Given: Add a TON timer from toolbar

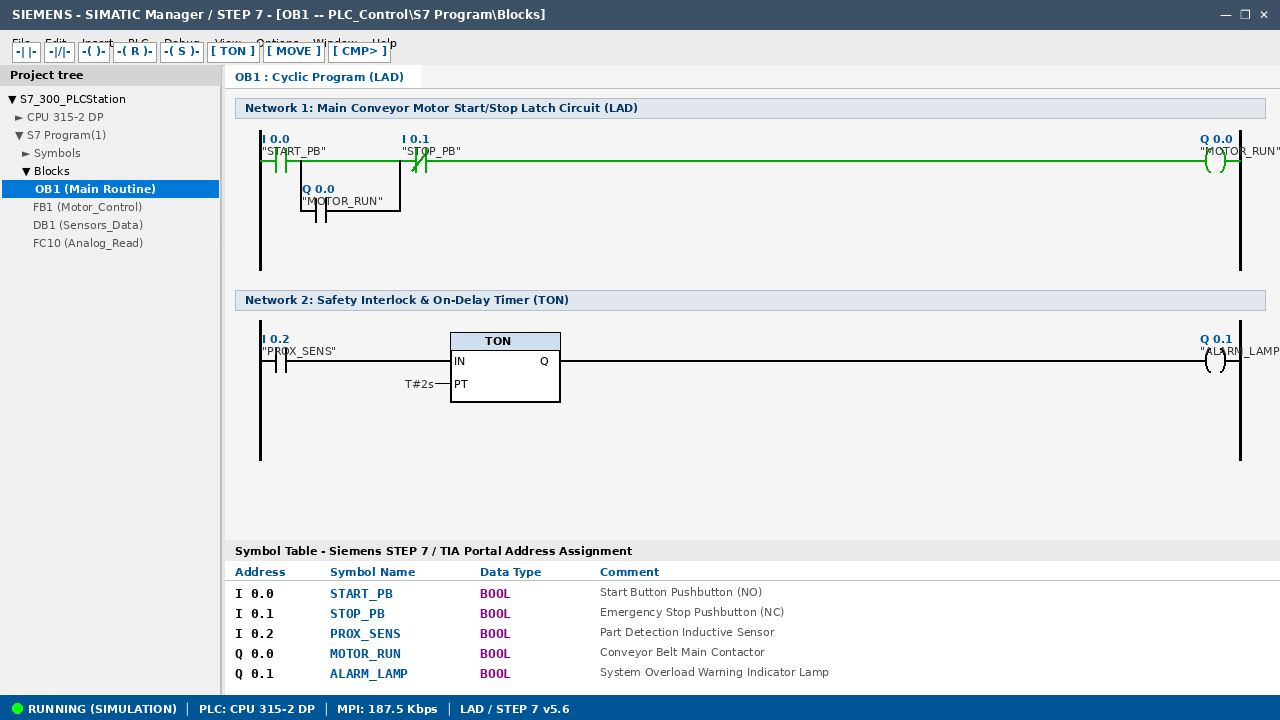Looking at the screenshot, I should click(233, 52).
